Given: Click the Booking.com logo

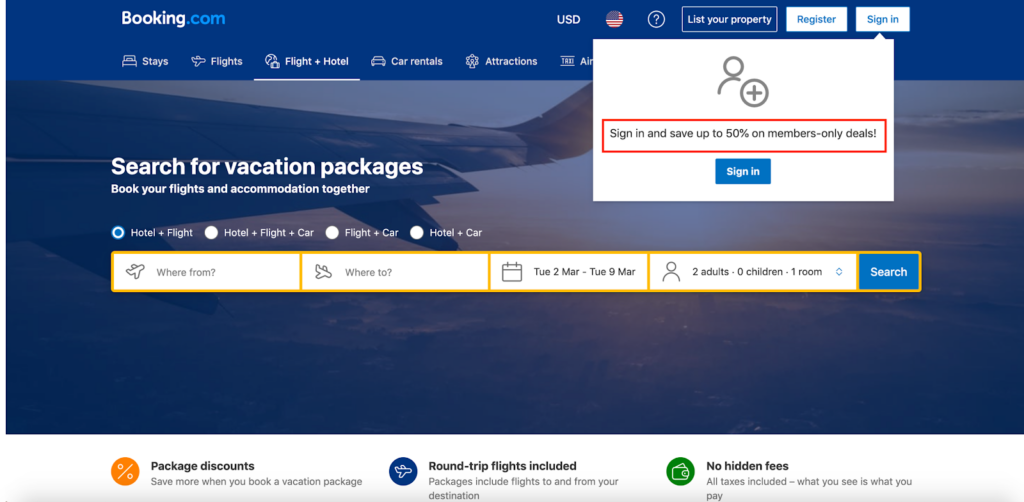Looking at the screenshot, I should click(x=173, y=18).
